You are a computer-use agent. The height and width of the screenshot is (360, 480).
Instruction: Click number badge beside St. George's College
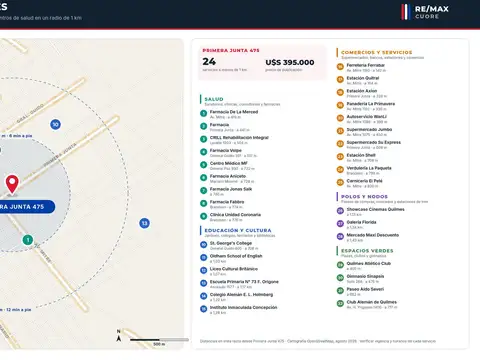(x=203, y=244)
